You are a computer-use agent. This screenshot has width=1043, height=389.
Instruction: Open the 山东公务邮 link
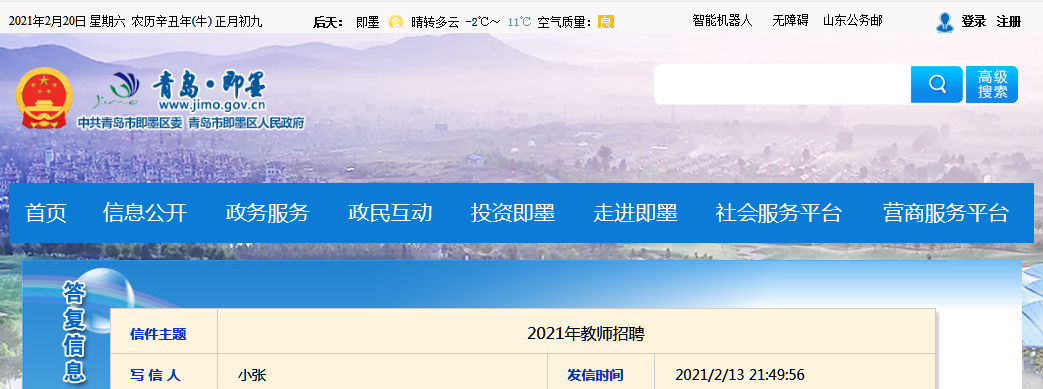[x=853, y=21]
